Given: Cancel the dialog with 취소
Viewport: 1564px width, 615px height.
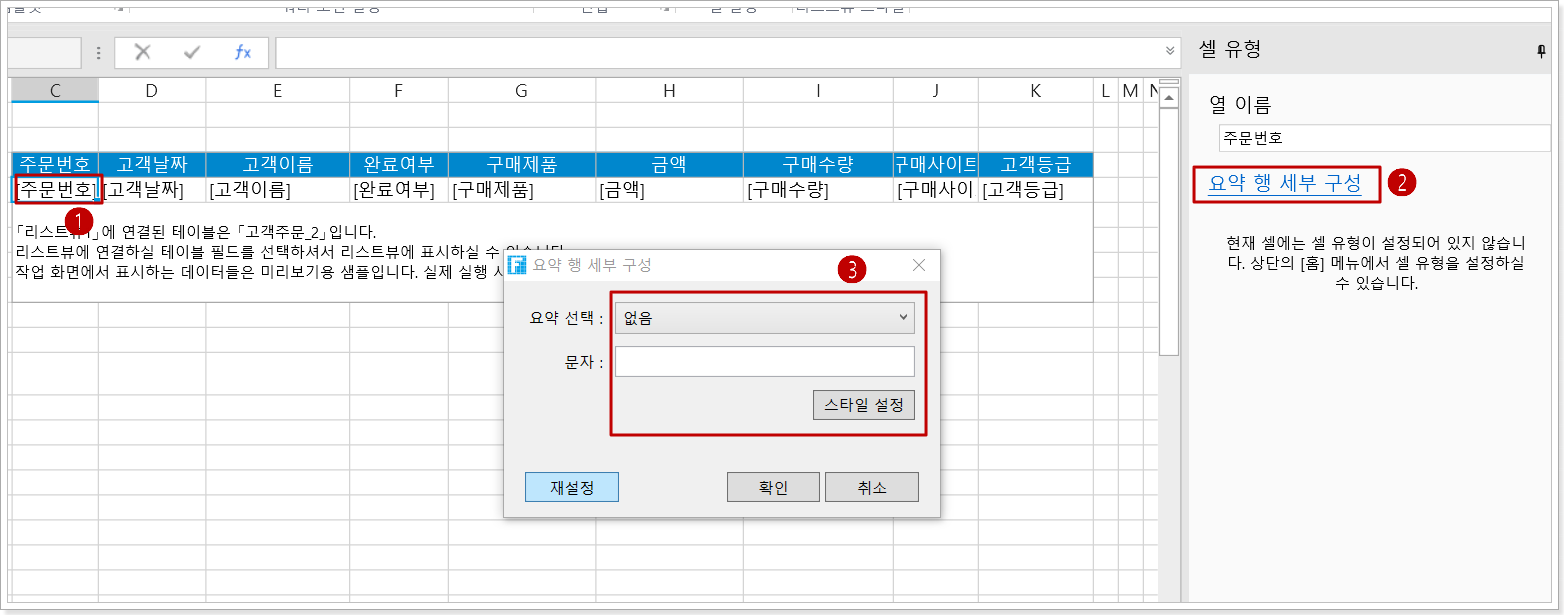Looking at the screenshot, I should [871, 487].
